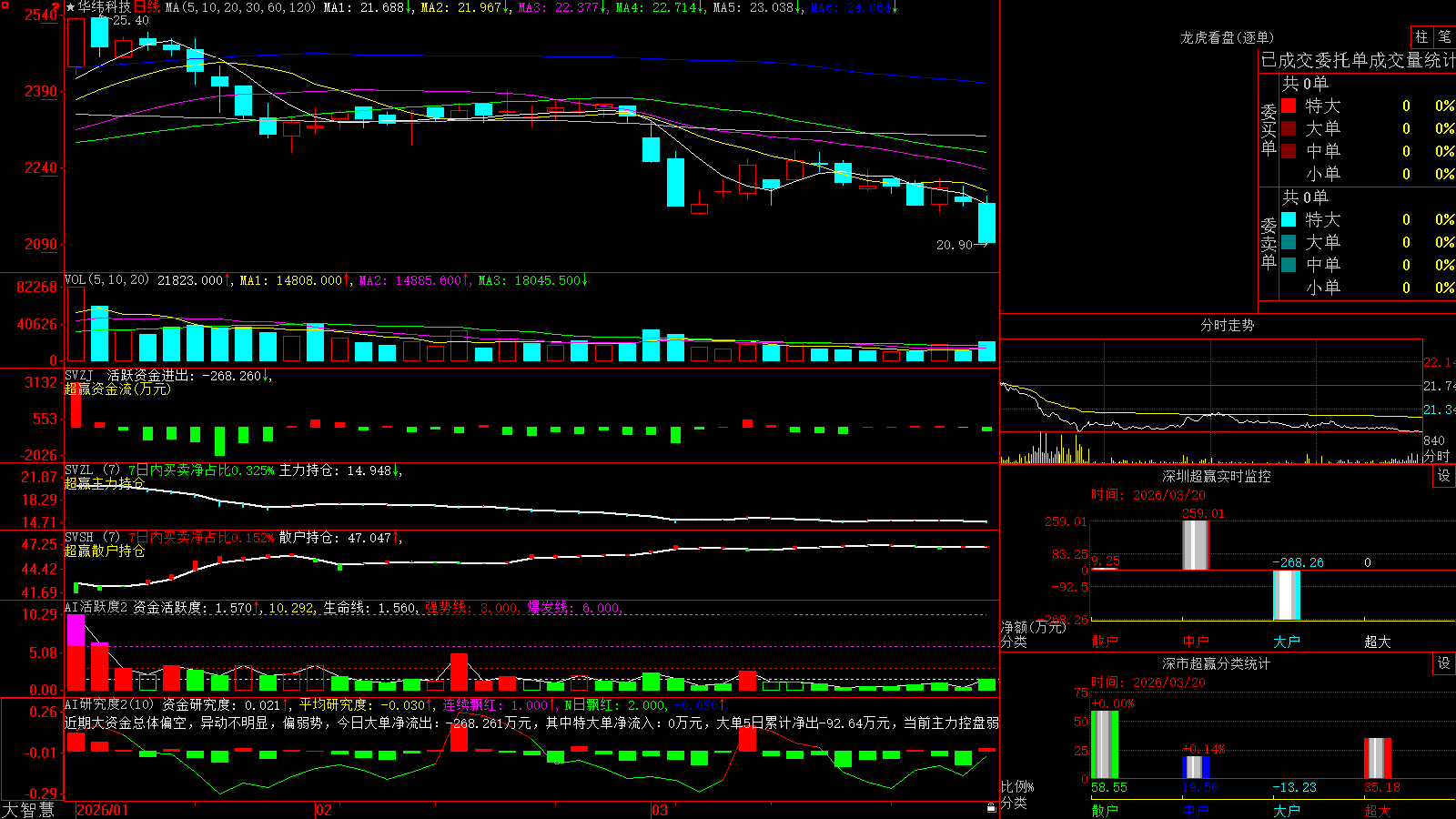
Task: Click the 中户 19.50 blue bar in 分类统计
Action: 1195,767
